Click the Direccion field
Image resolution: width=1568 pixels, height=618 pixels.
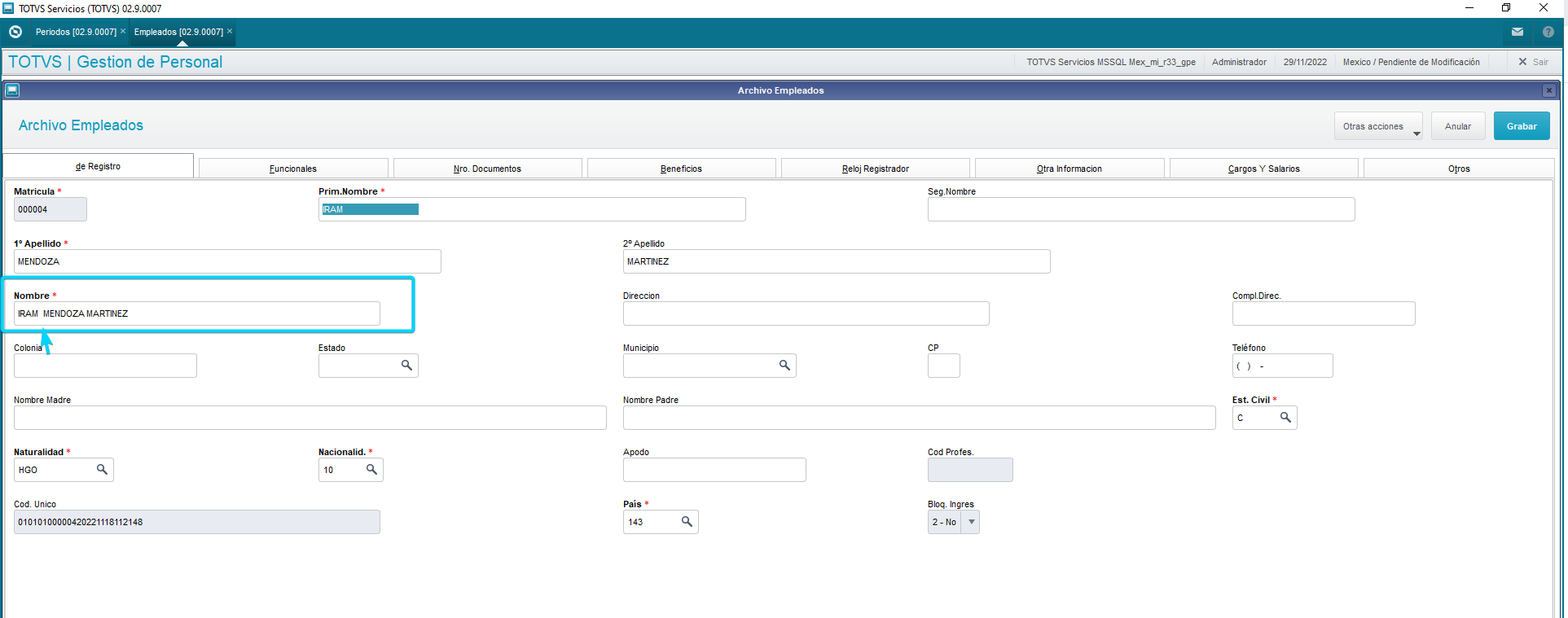[x=806, y=313]
